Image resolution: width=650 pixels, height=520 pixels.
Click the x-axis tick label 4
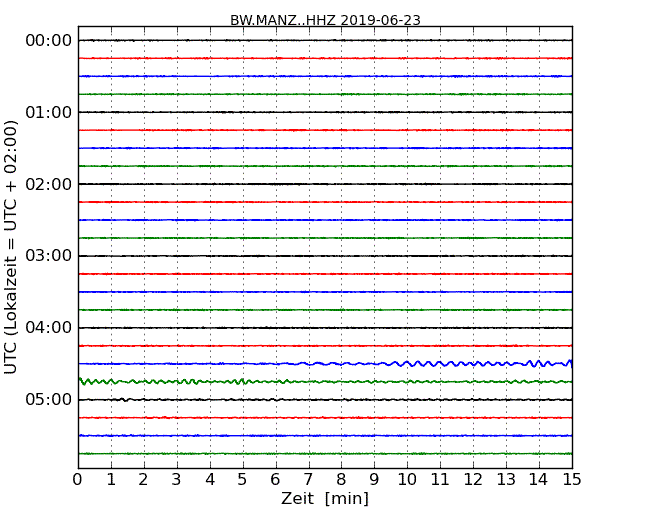click(x=210, y=480)
